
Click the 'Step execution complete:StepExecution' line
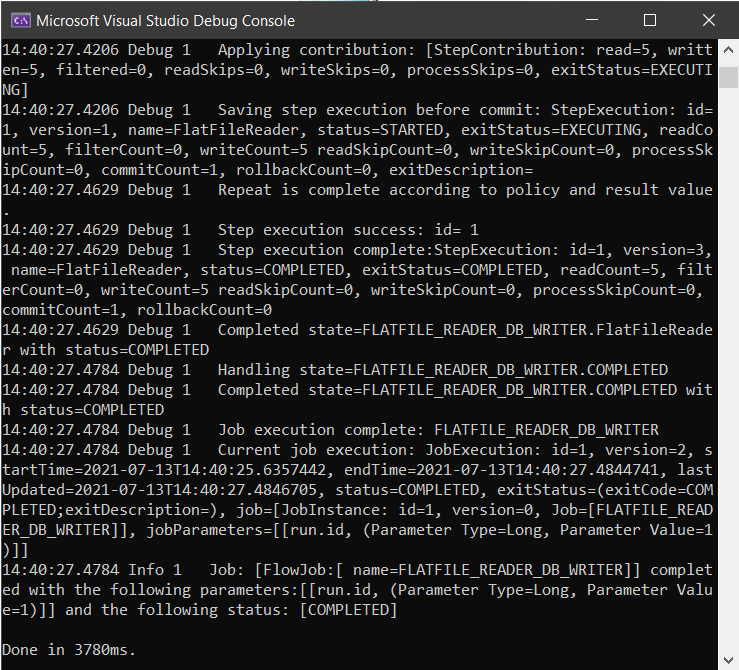coord(357,250)
